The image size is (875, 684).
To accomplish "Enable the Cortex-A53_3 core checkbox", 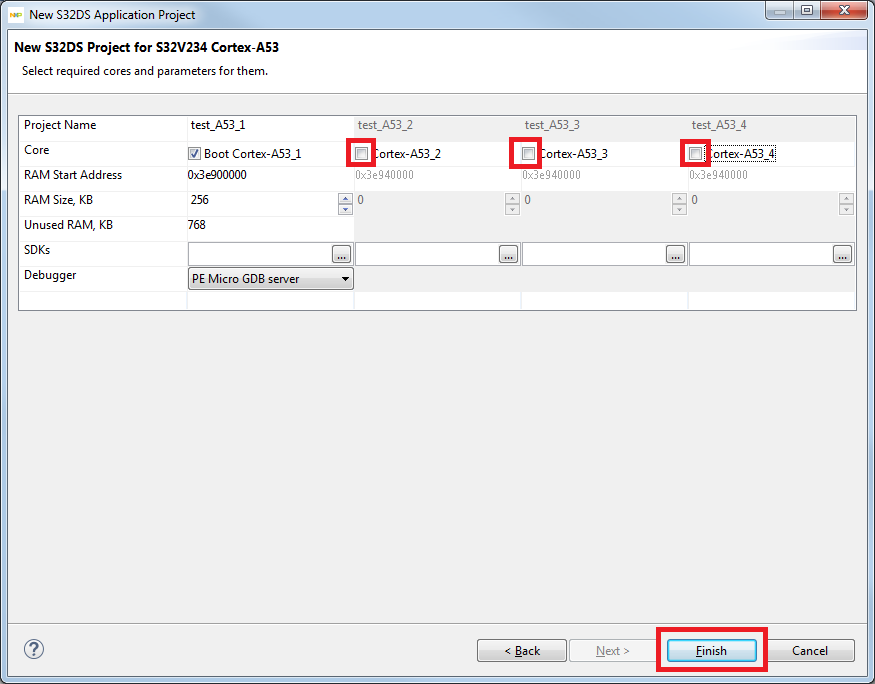I will tap(528, 153).
